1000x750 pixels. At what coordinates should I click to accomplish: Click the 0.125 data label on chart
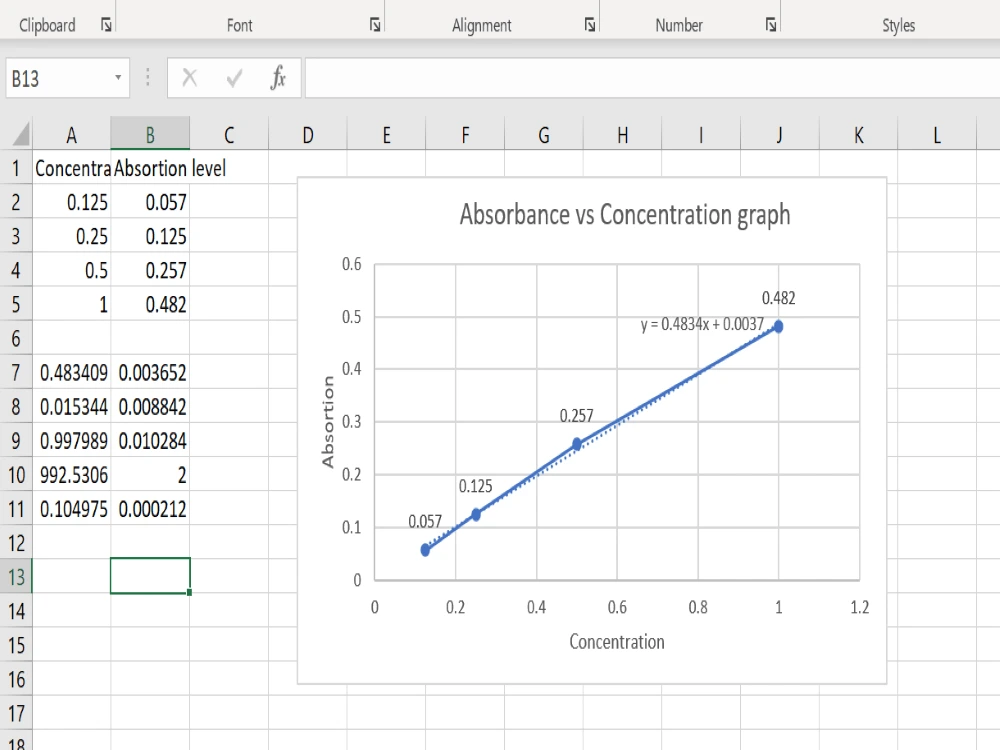pos(475,486)
